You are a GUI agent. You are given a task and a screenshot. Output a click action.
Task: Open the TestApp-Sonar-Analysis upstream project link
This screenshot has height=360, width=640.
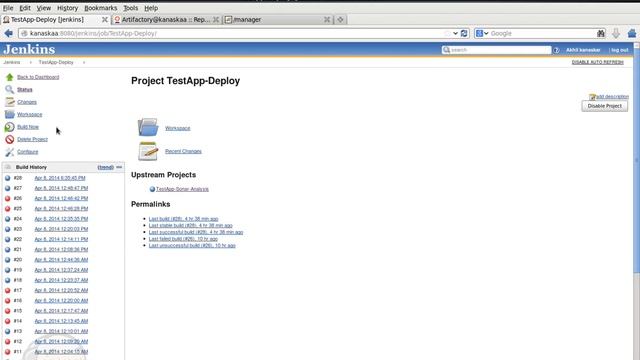coord(182,189)
